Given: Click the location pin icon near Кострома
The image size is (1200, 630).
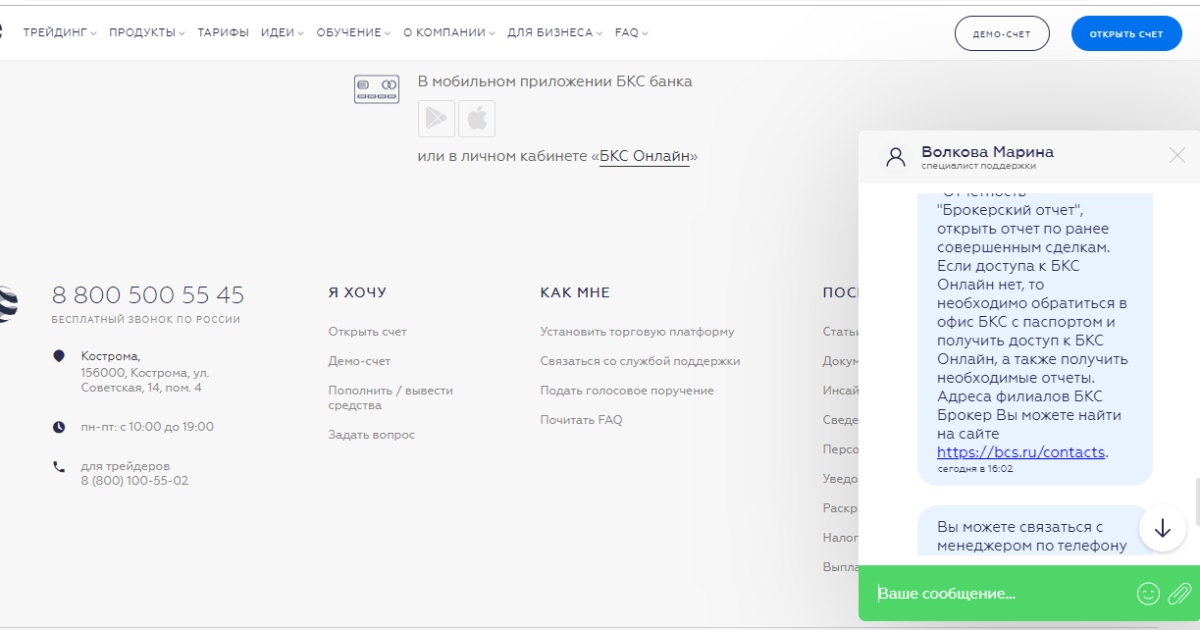Looking at the screenshot, I should [59, 356].
